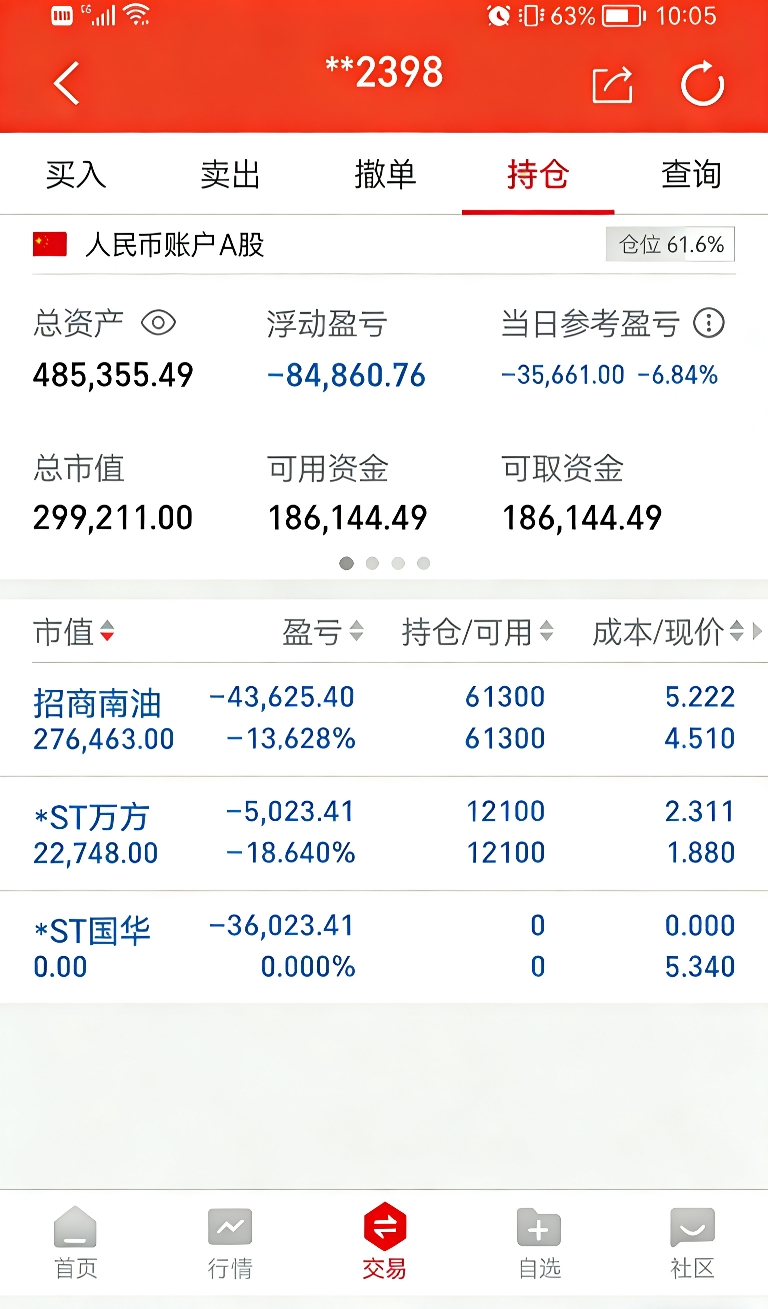The width and height of the screenshot is (768, 1309).
Task: Open the 行情 market chart icon
Action: pyautogui.click(x=230, y=1227)
